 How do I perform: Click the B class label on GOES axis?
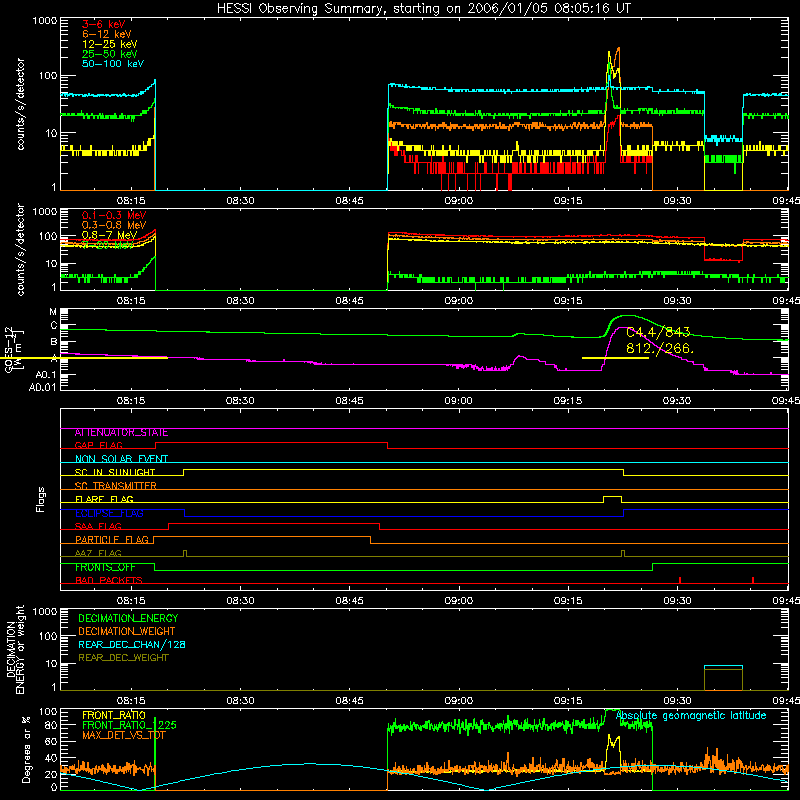pyautogui.click(x=54, y=342)
